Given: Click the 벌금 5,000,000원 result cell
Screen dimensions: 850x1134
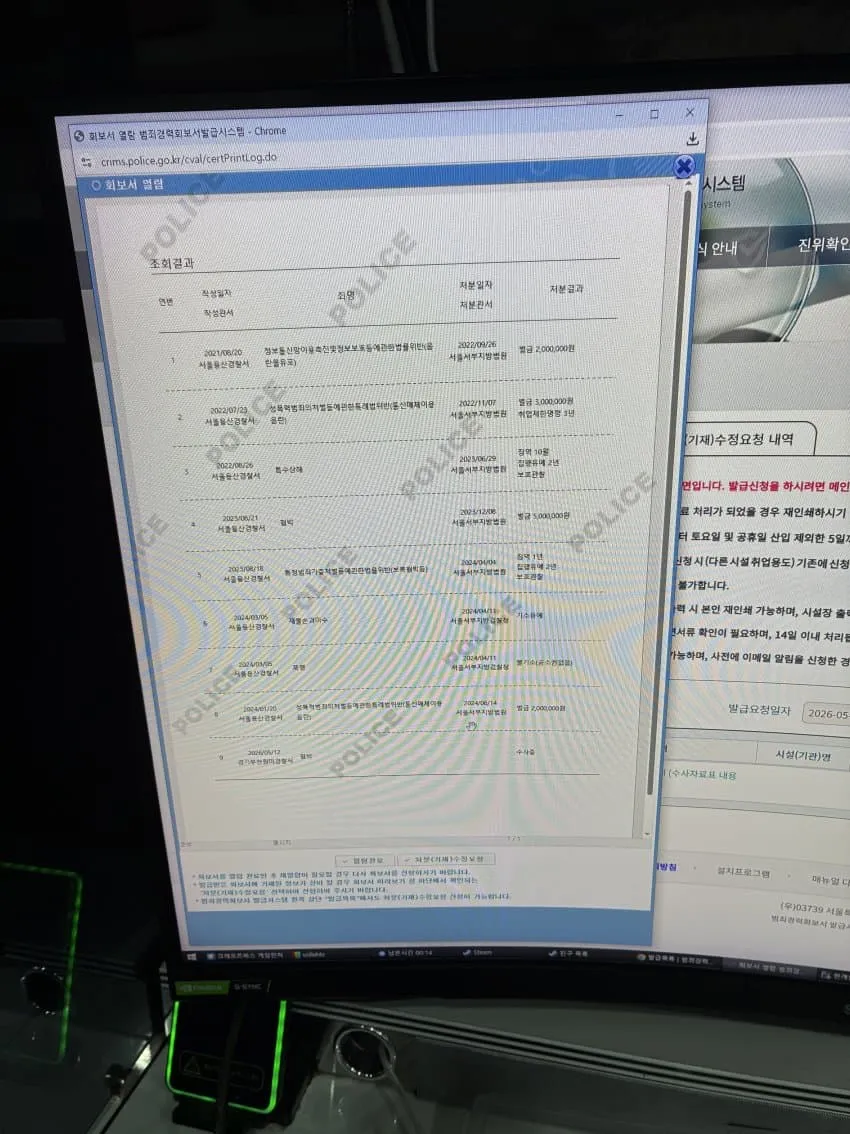Looking at the screenshot, I should [543, 516].
